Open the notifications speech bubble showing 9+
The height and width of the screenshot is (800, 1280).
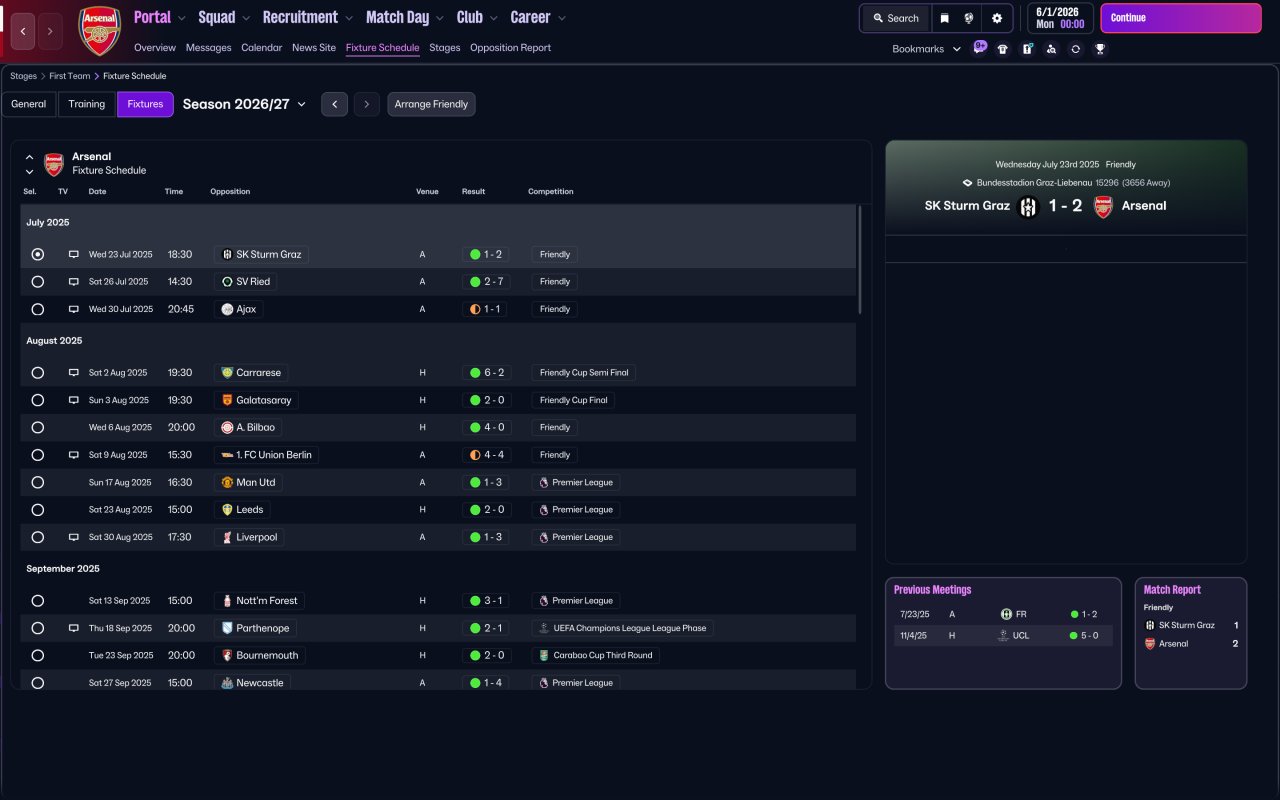coord(980,47)
